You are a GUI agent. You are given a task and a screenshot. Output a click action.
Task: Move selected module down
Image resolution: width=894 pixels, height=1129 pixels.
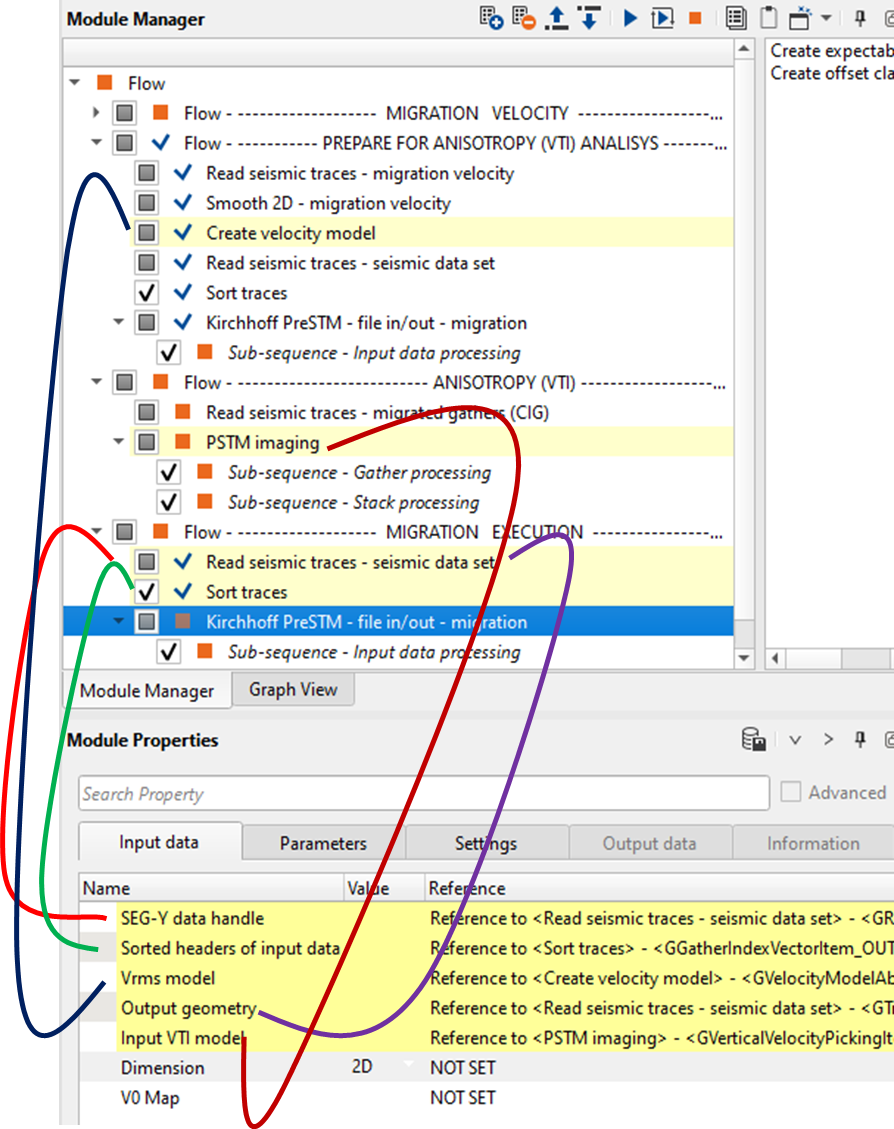coord(589,18)
